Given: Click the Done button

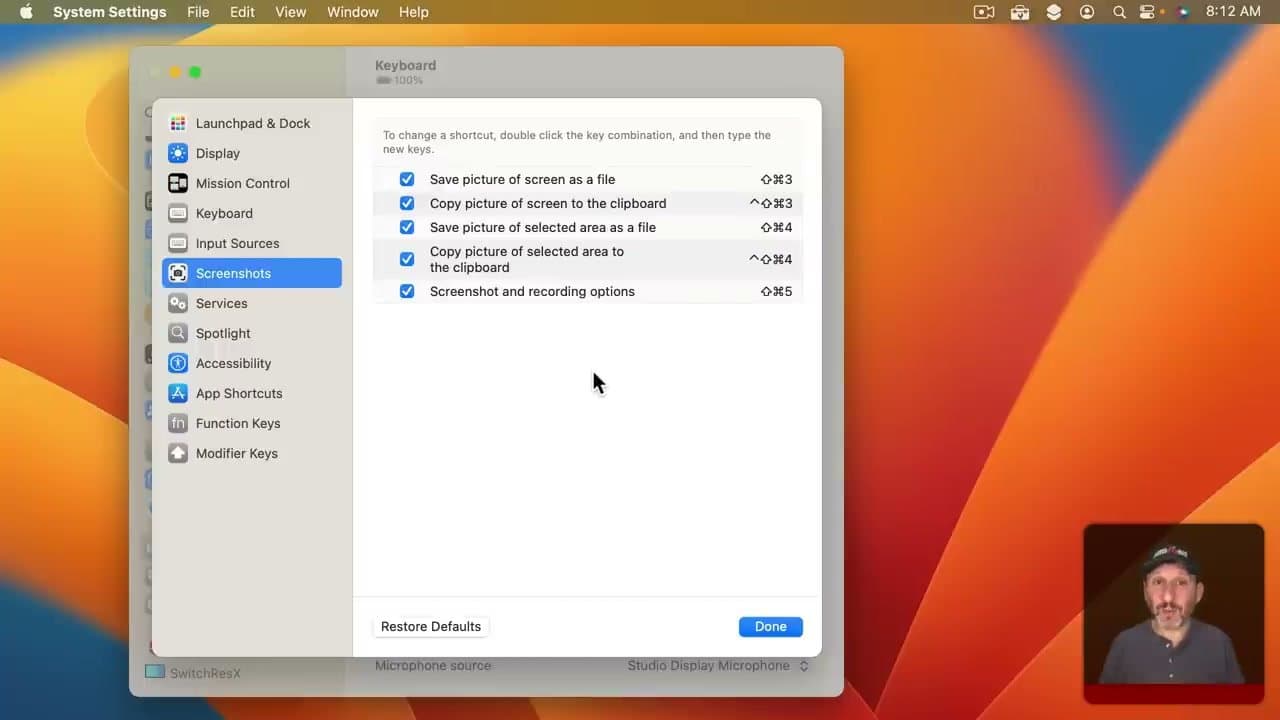Looking at the screenshot, I should tap(770, 626).
